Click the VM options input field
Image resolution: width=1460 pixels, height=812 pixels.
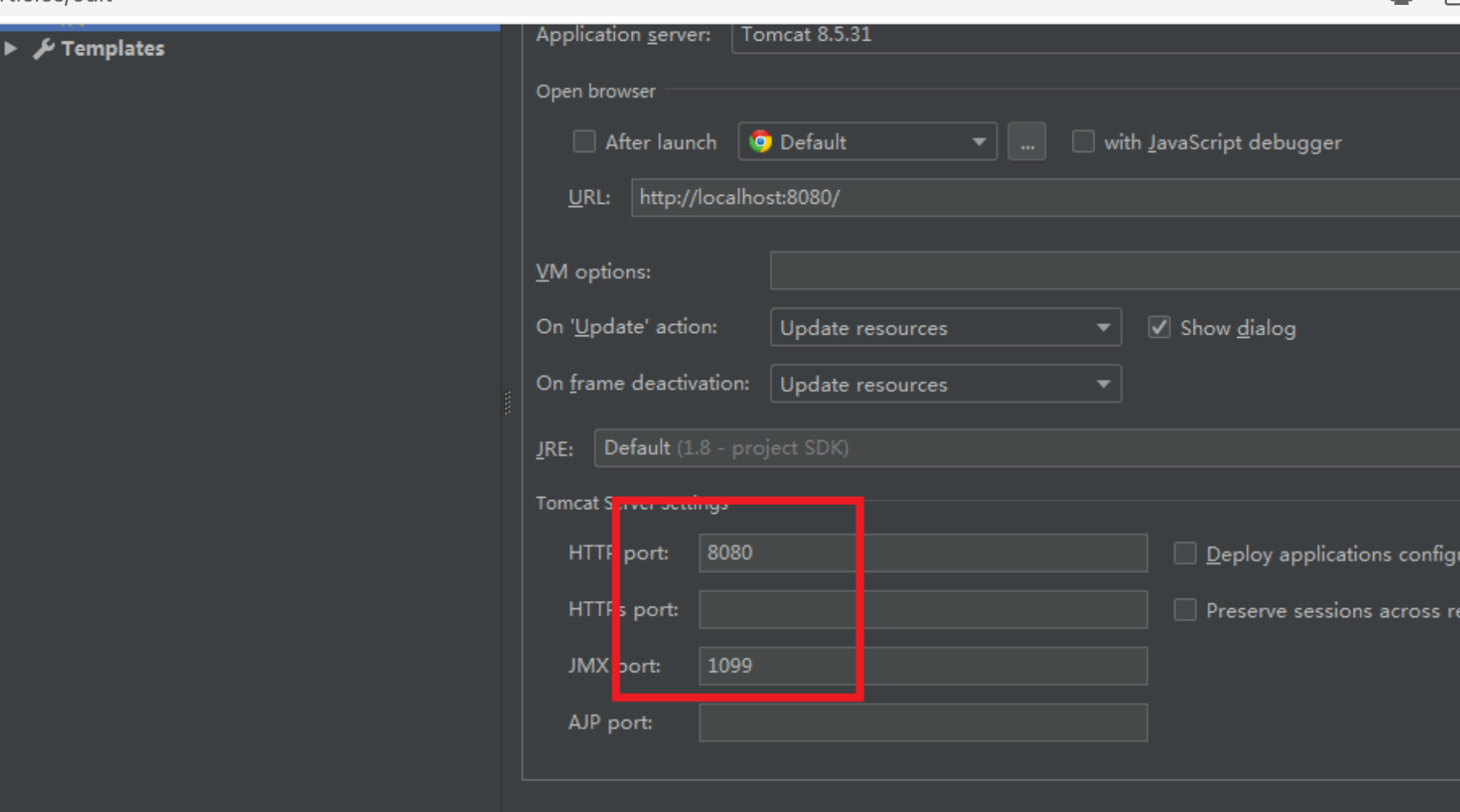point(1115,271)
